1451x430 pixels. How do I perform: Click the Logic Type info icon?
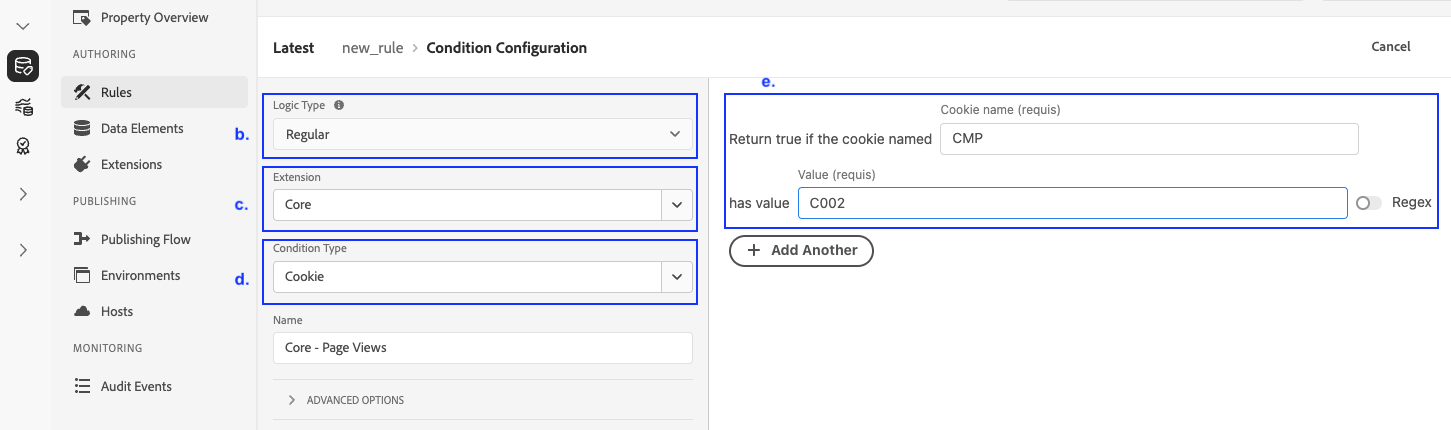click(x=339, y=105)
